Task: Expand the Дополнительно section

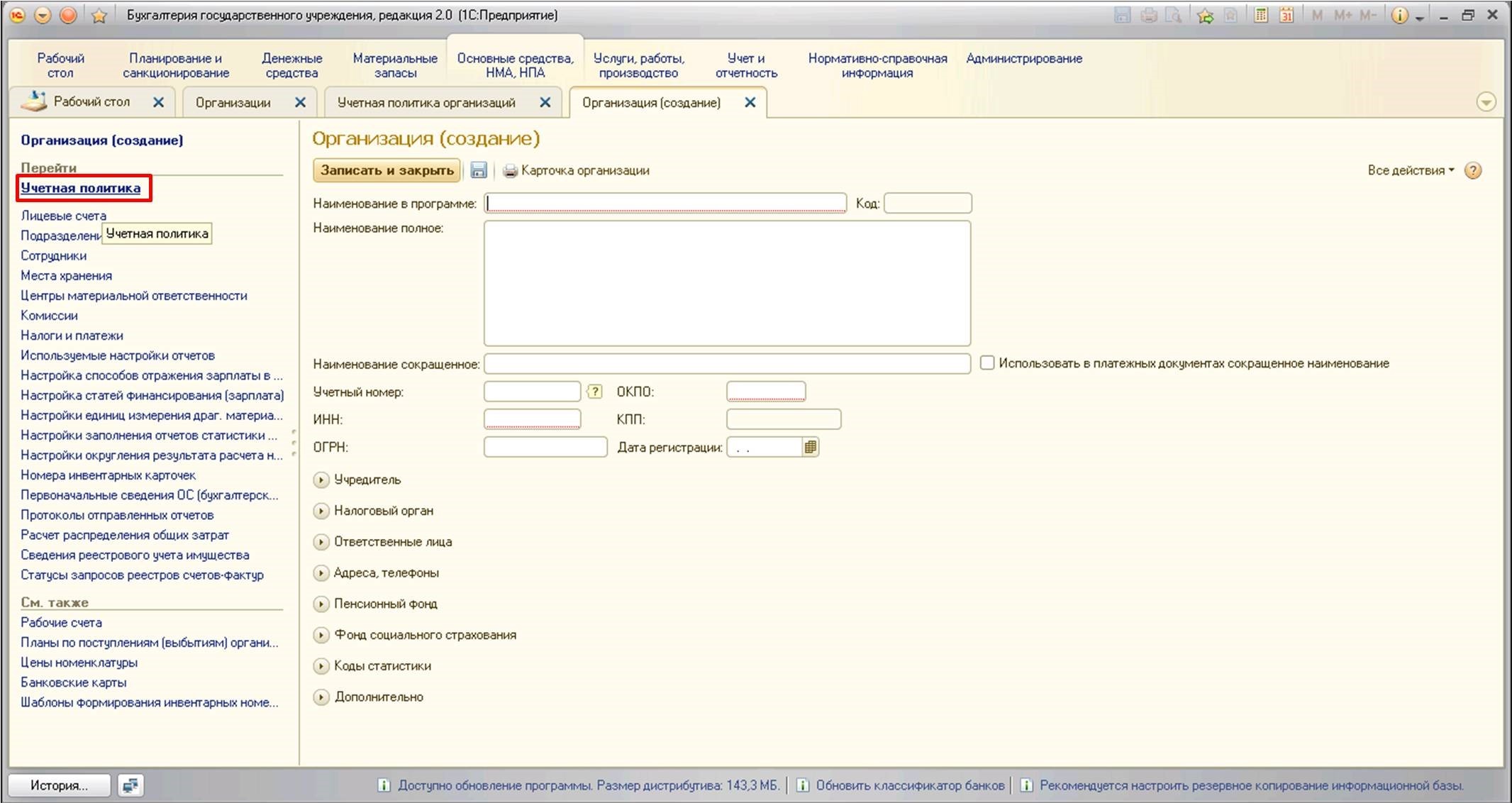Action: tap(321, 697)
